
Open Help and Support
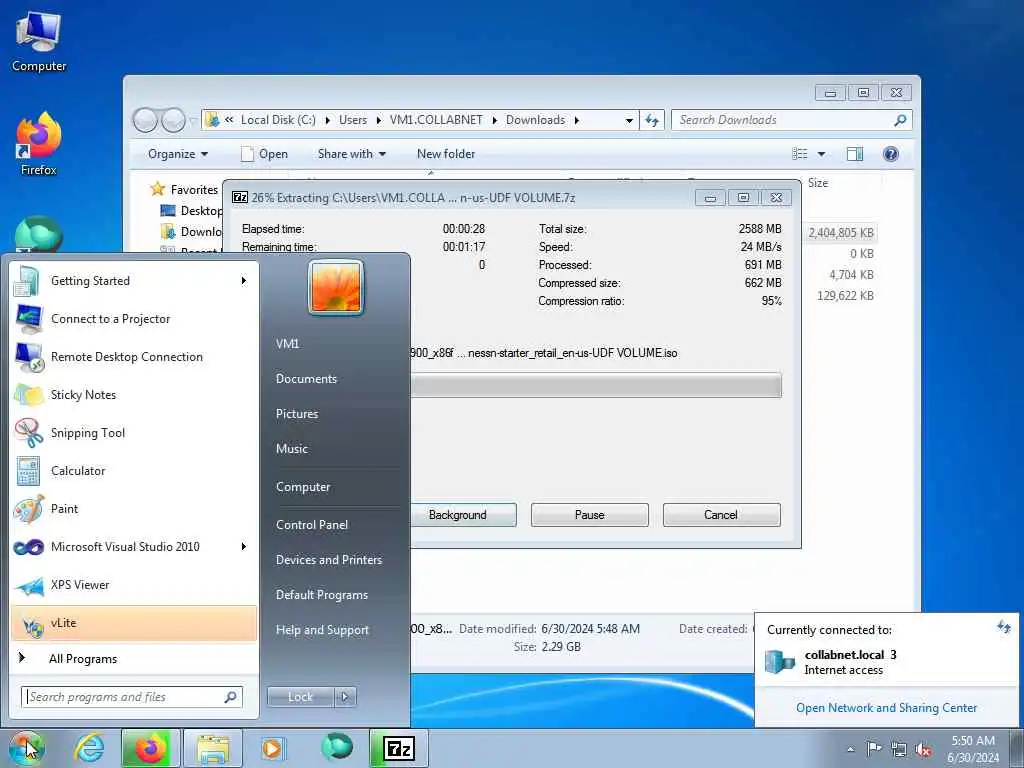(x=322, y=630)
